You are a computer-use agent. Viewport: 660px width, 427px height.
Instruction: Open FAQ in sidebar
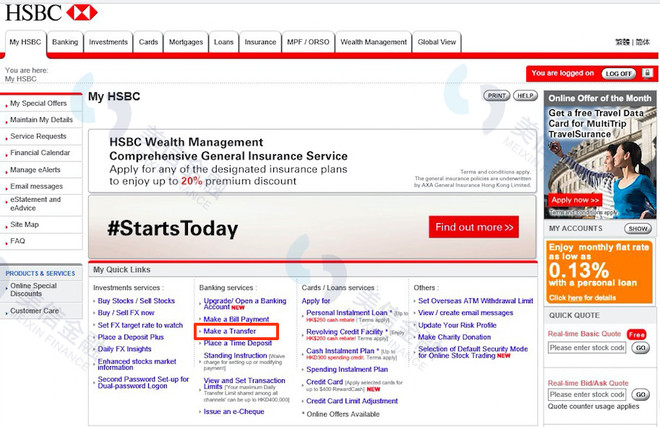click(x=18, y=241)
